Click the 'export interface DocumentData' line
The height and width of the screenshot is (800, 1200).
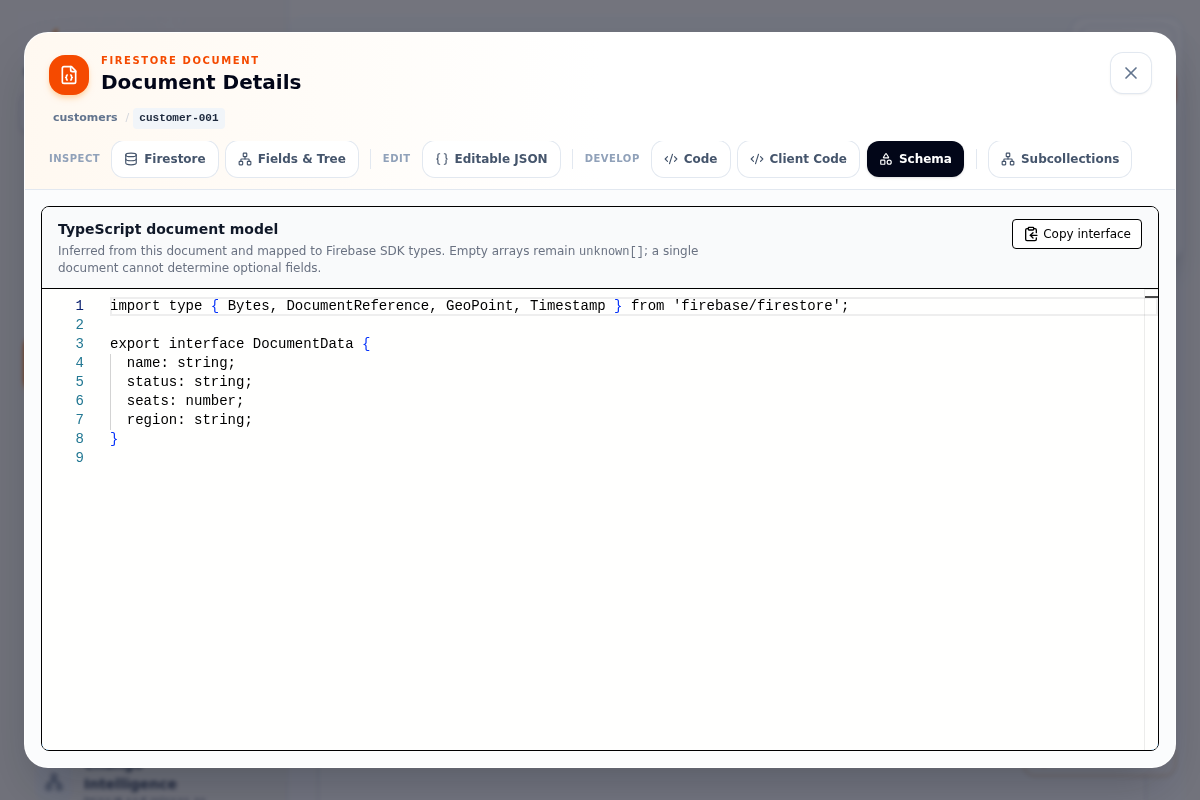(x=240, y=344)
